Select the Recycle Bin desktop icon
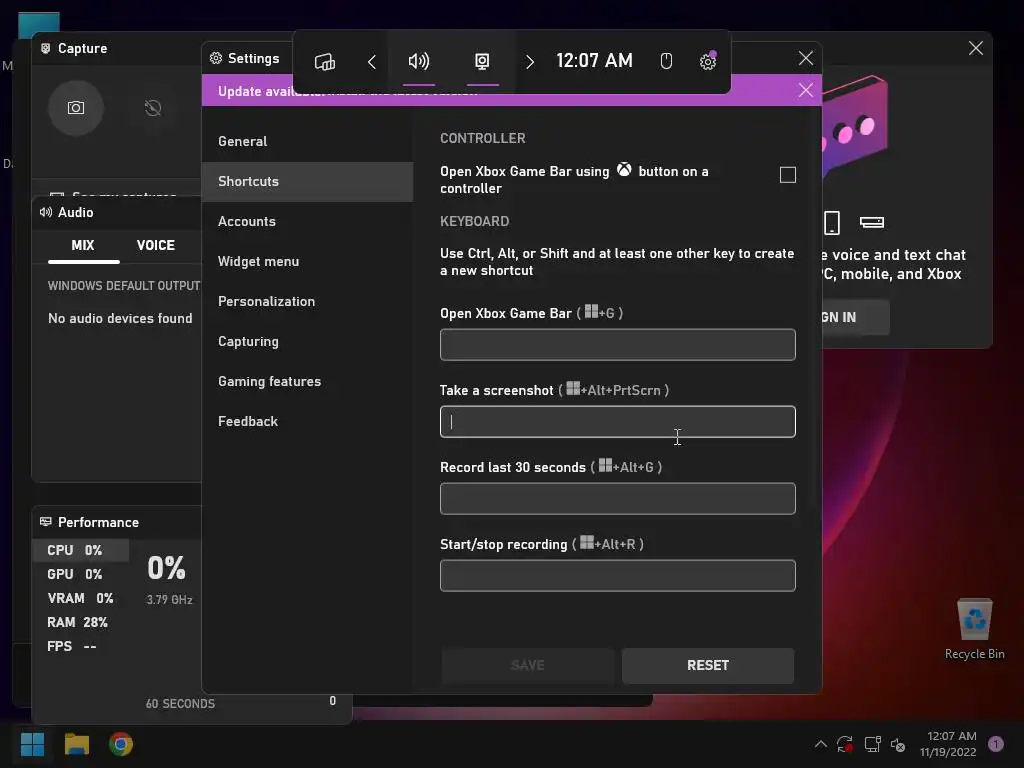1024x768 pixels. 974,629
